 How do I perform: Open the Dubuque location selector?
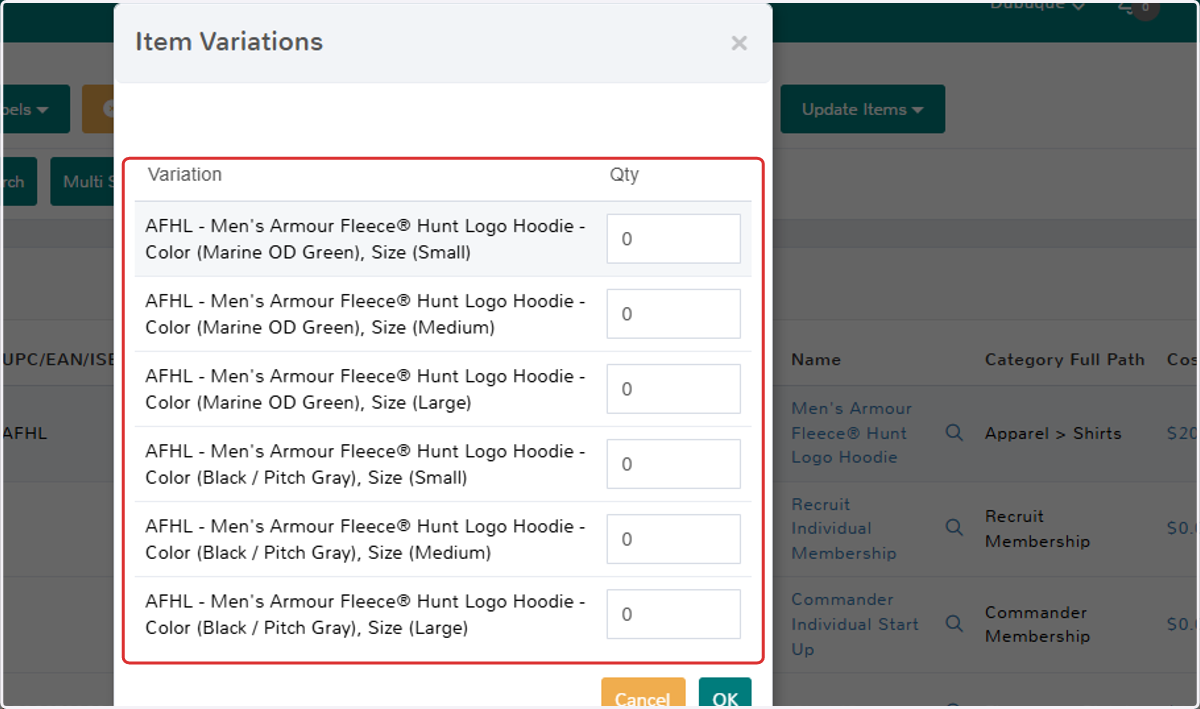[x=1037, y=5]
